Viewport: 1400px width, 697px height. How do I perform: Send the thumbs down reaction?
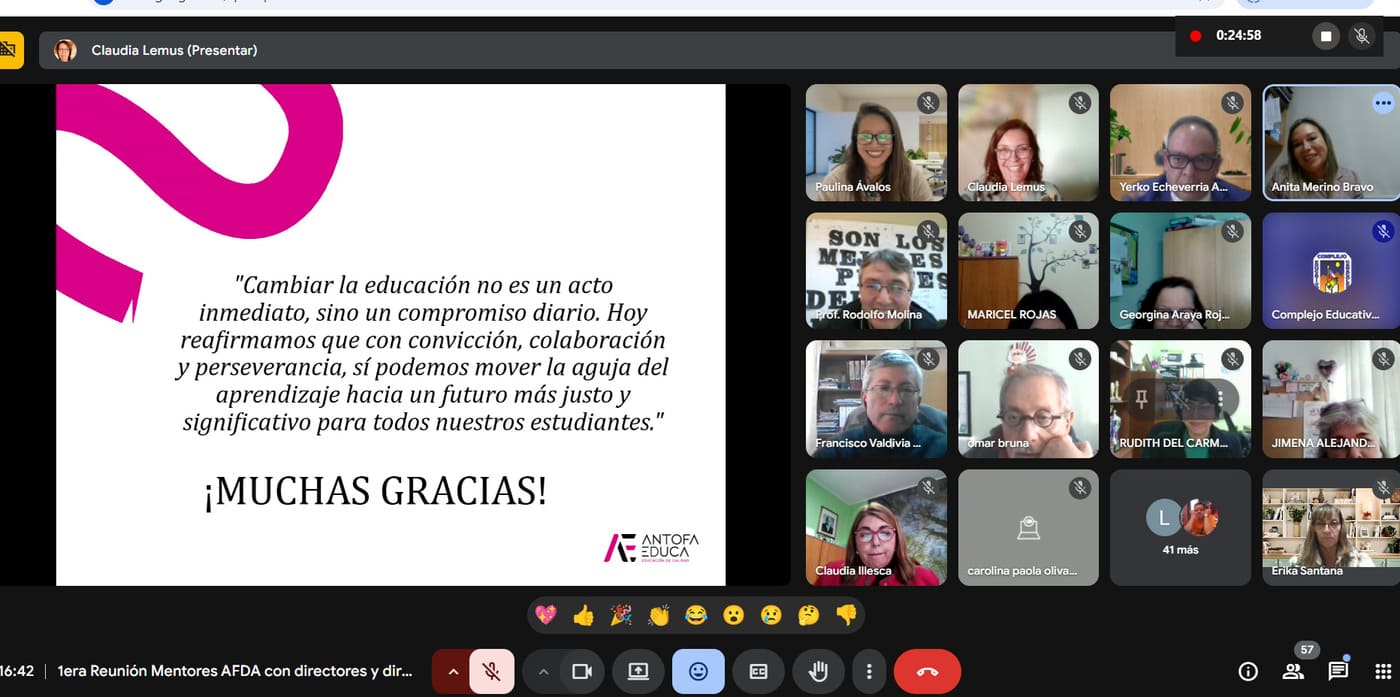coord(846,615)
